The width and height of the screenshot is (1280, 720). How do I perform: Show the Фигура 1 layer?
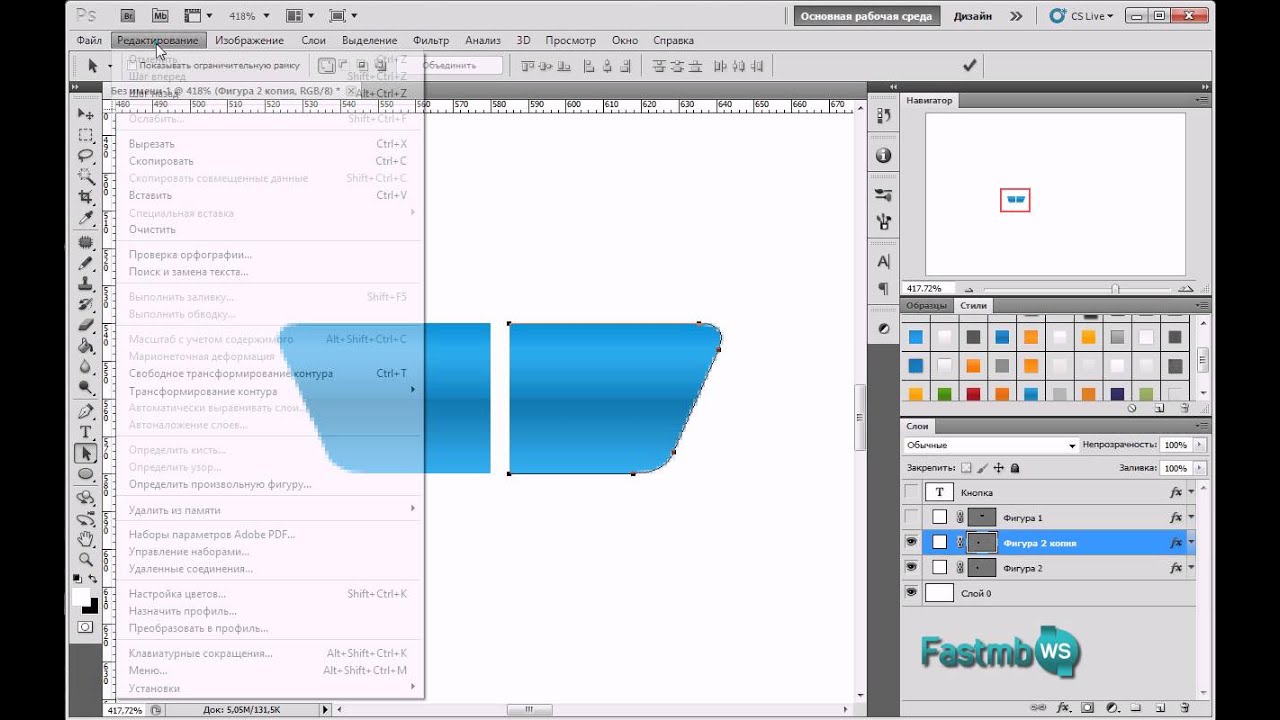click(911, 517)
